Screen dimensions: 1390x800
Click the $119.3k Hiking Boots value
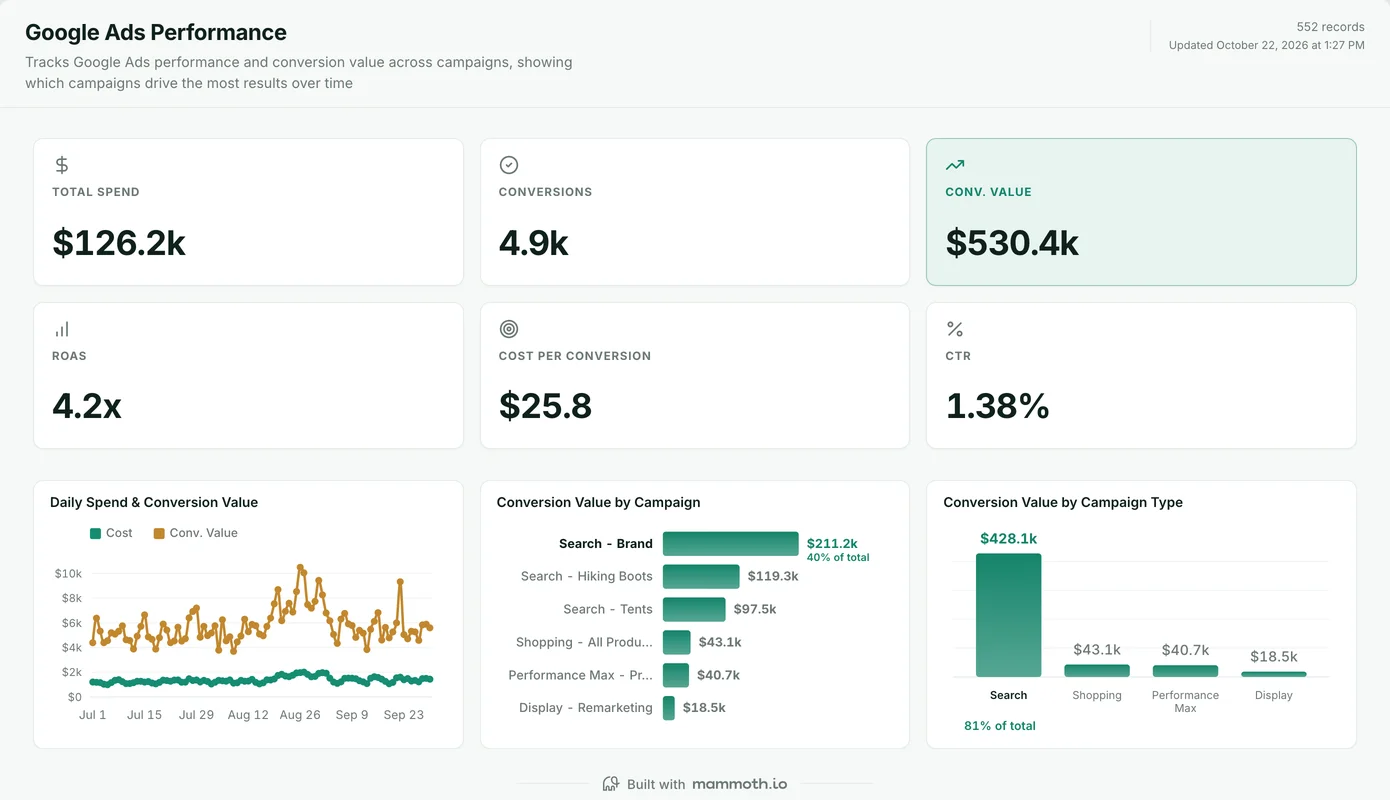773,576
